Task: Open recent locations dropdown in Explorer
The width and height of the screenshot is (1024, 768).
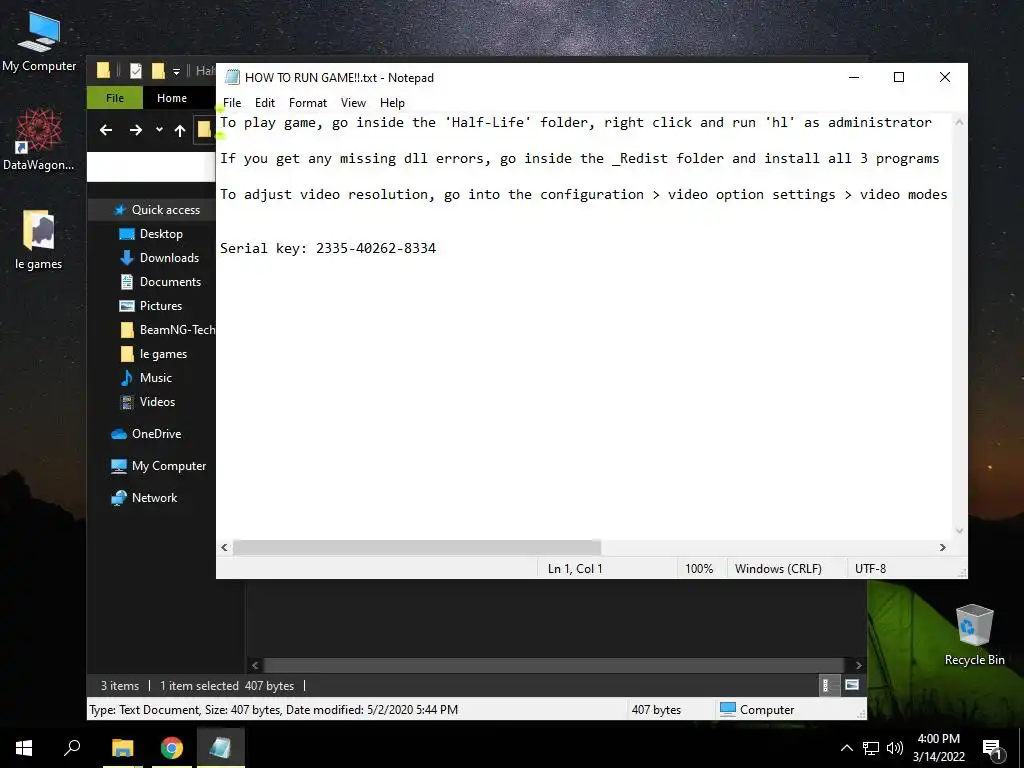Action: click(159, 129)
